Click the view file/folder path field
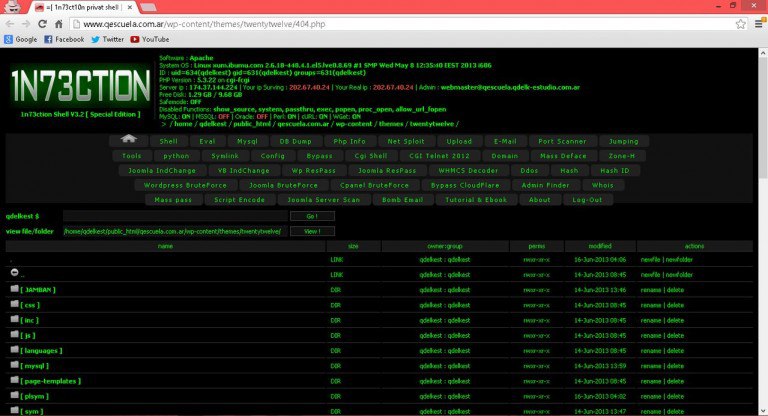 point(175,231)
